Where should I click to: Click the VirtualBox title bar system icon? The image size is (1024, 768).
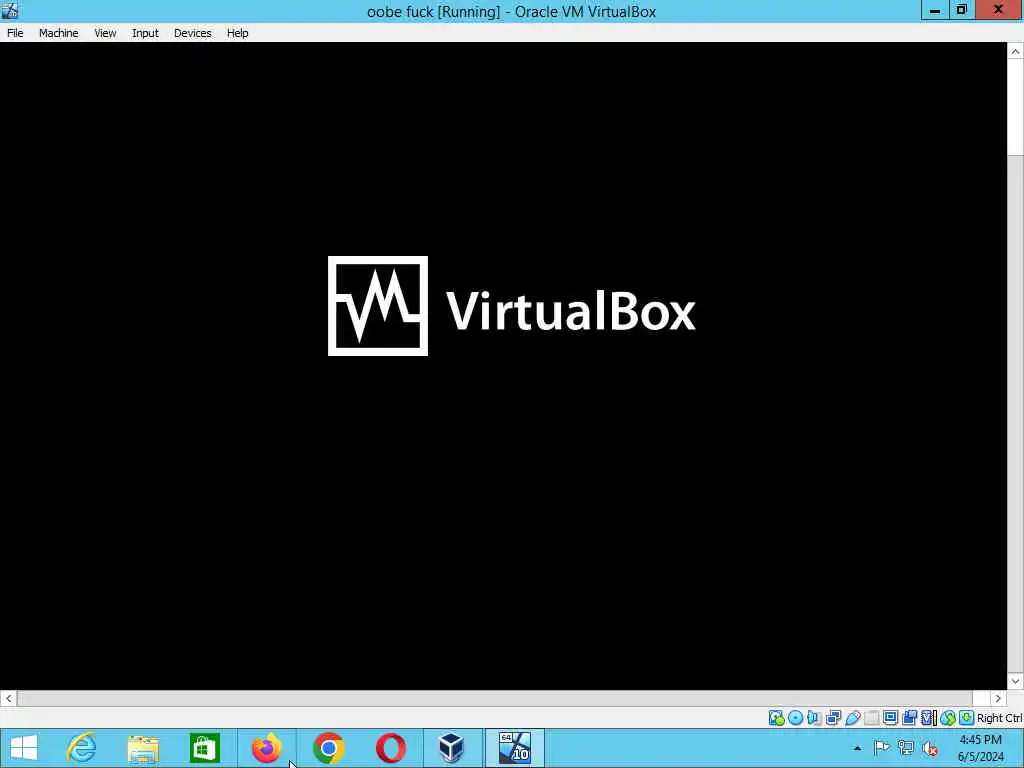point(10,10)
